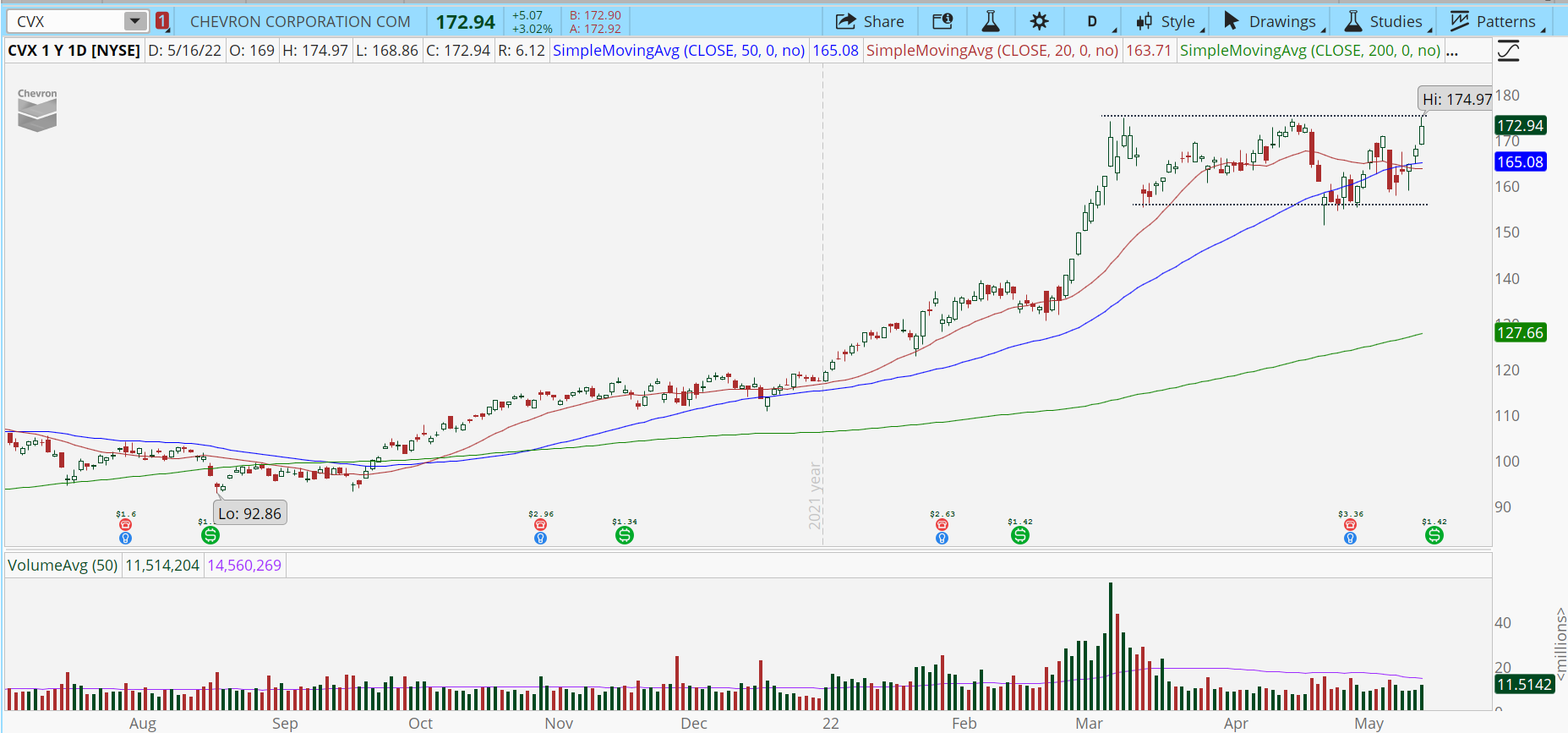Open the CVX symbol dropdown arrow
1568x733 pixels.
click(135, 21)
